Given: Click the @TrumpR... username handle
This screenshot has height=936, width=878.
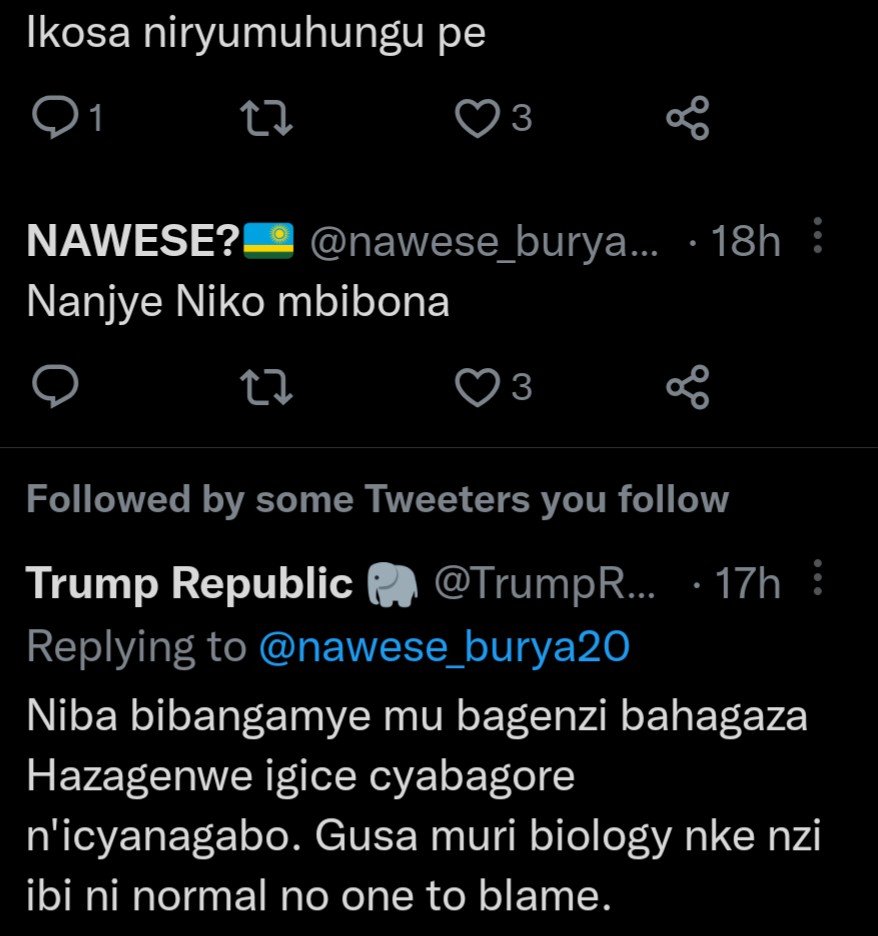Looking at the screenshot, I should (544, 584).
